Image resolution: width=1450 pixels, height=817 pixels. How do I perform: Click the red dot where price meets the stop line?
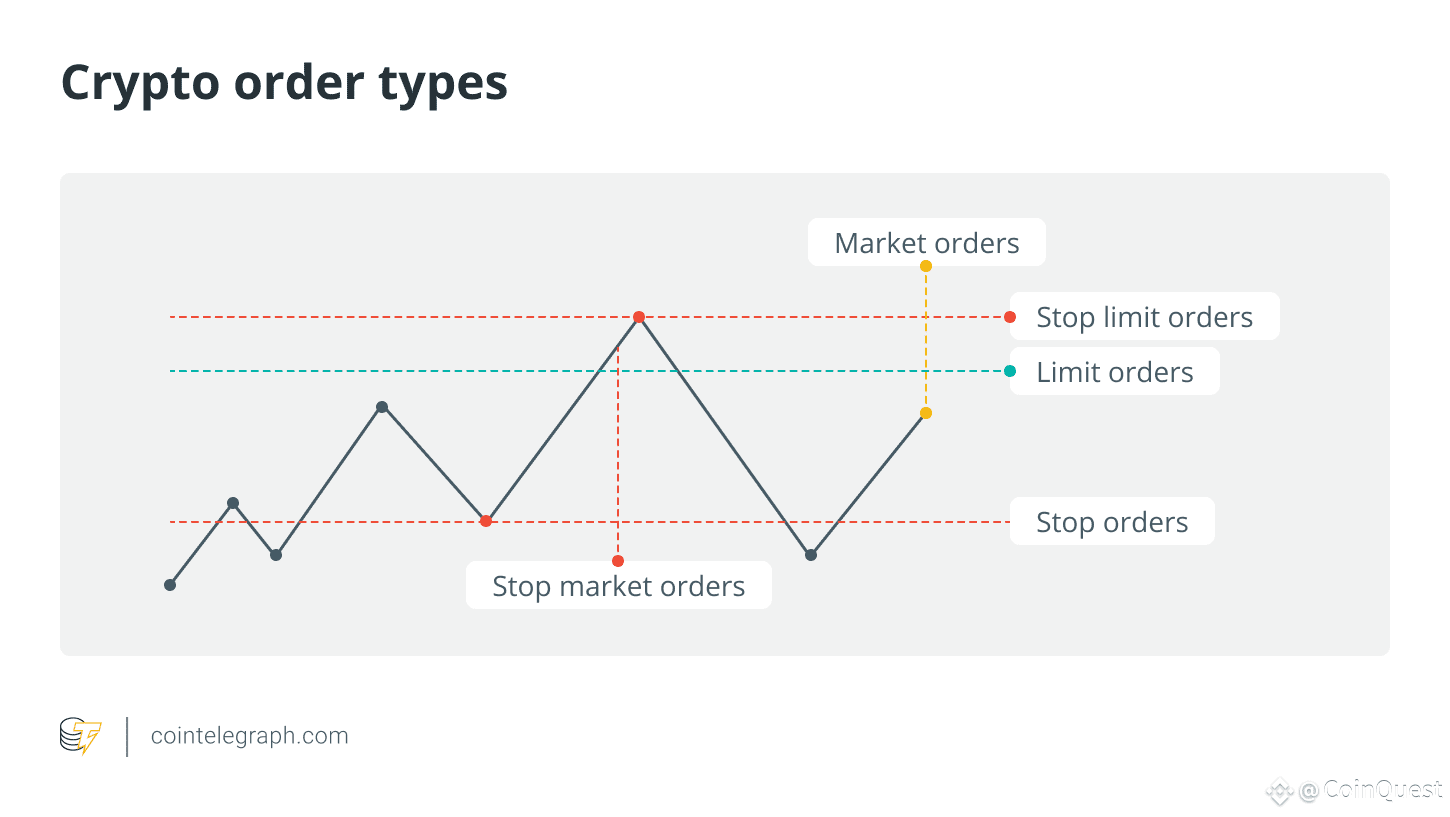(x=486, y=521)
